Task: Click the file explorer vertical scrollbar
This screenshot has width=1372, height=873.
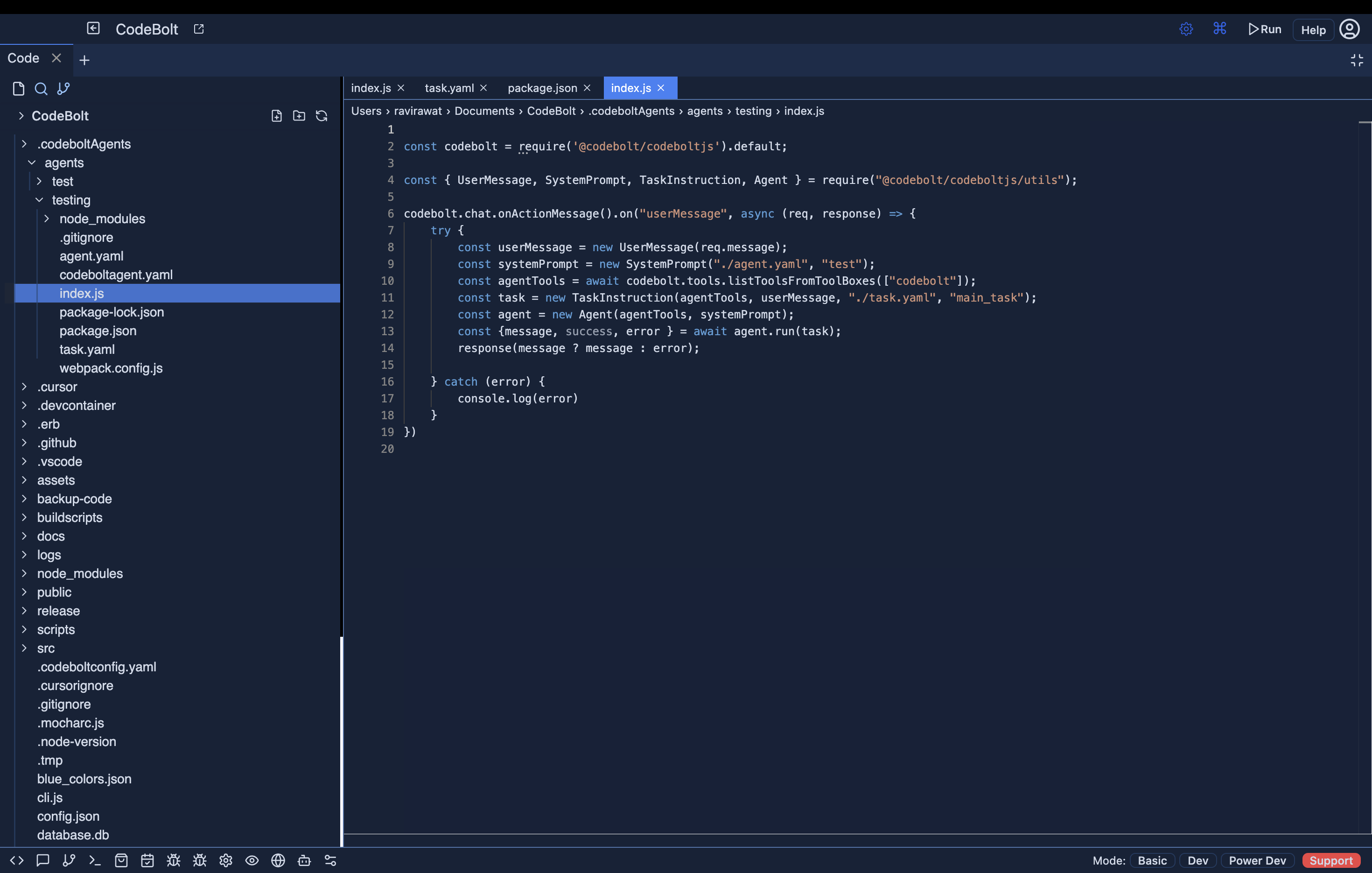Action: [x=341, y=741]
